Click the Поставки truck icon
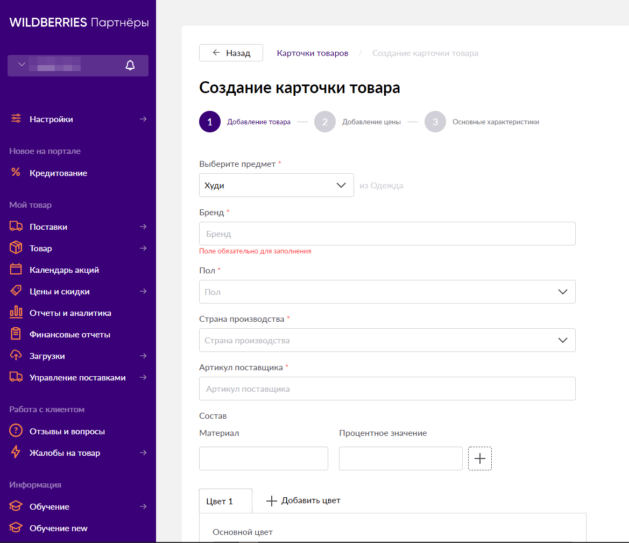 [16, 227]
